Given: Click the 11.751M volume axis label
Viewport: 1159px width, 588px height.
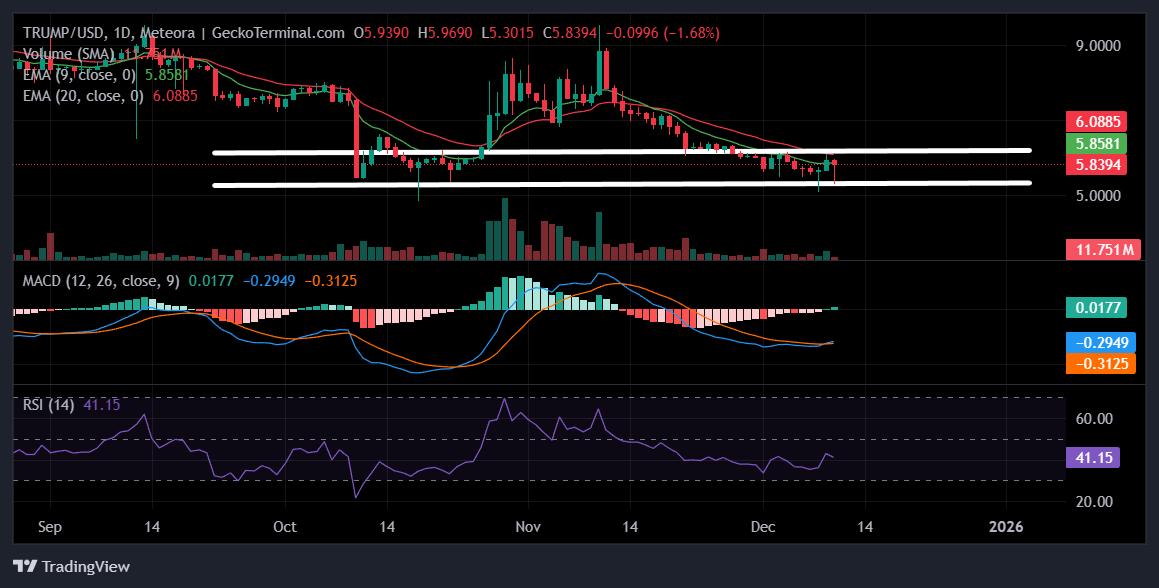Looking at the screenshot, I should (x=1103, y=250).
